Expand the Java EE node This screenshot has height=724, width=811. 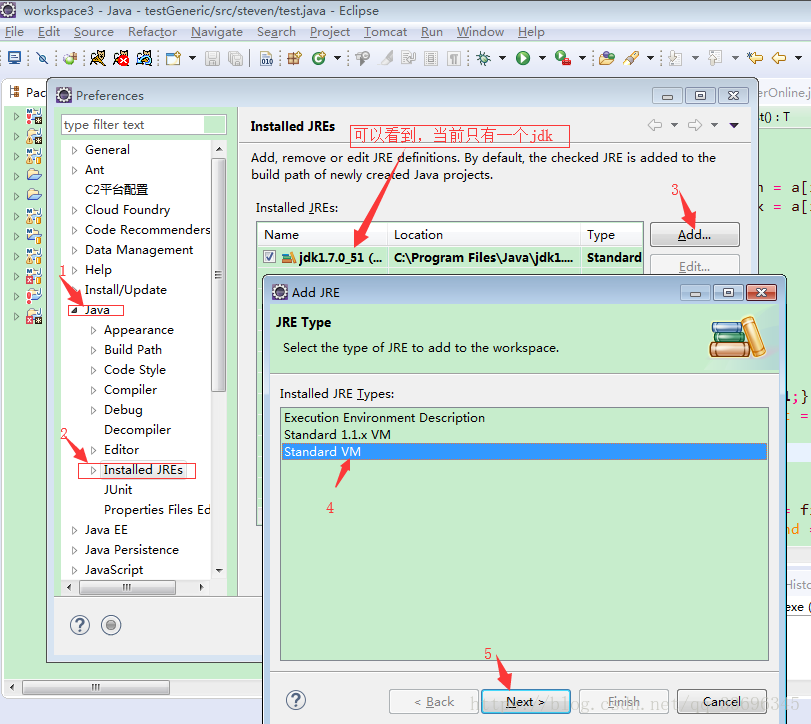coord(74,530)
